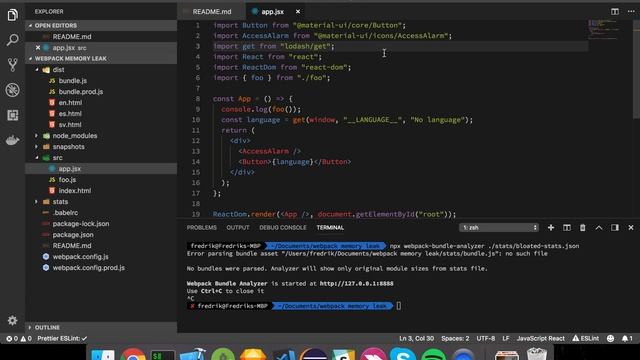Move the panel to the side
This screenshot has height=360, width=640.
(615, 228)
